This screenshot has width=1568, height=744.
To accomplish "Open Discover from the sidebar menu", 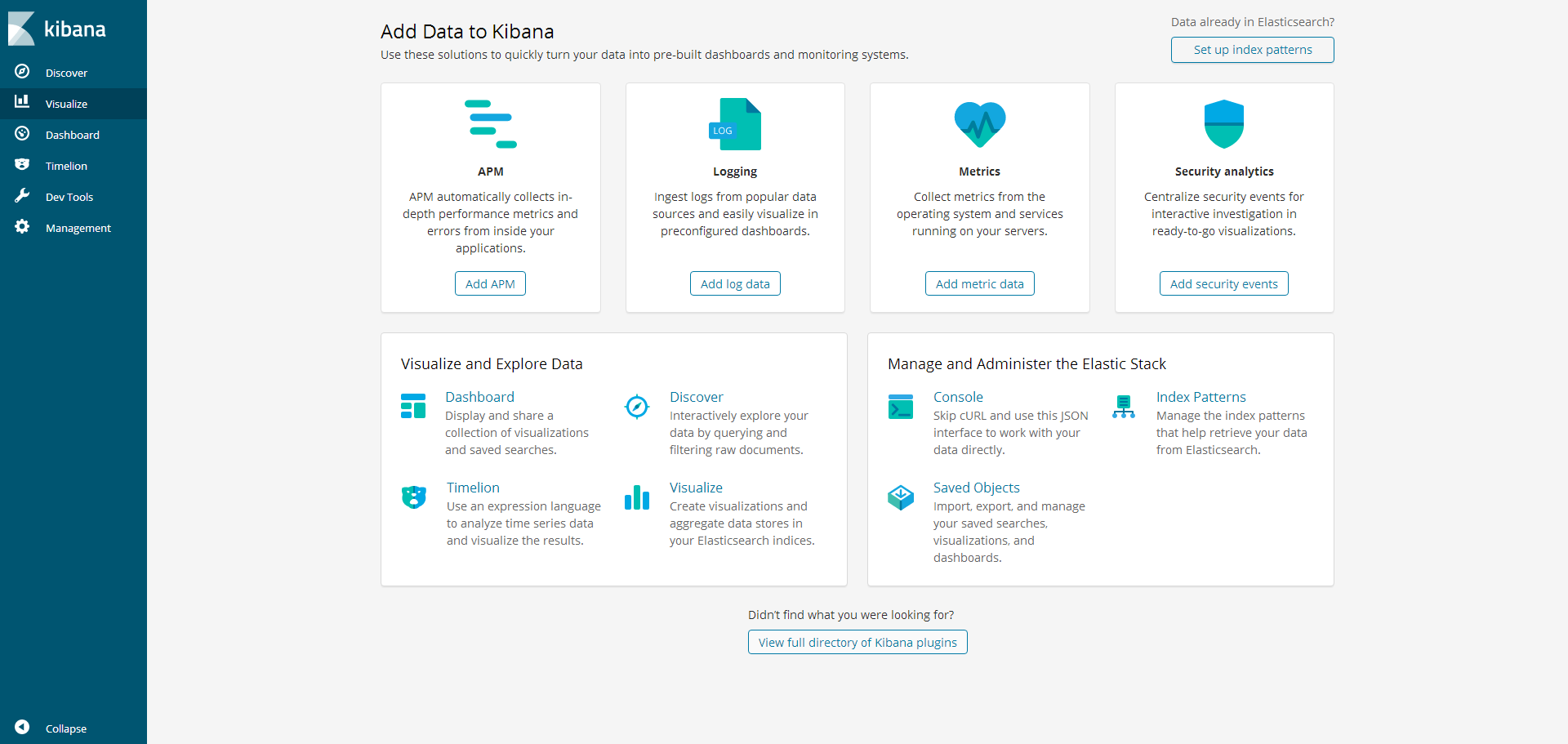I will click(66, 73).
